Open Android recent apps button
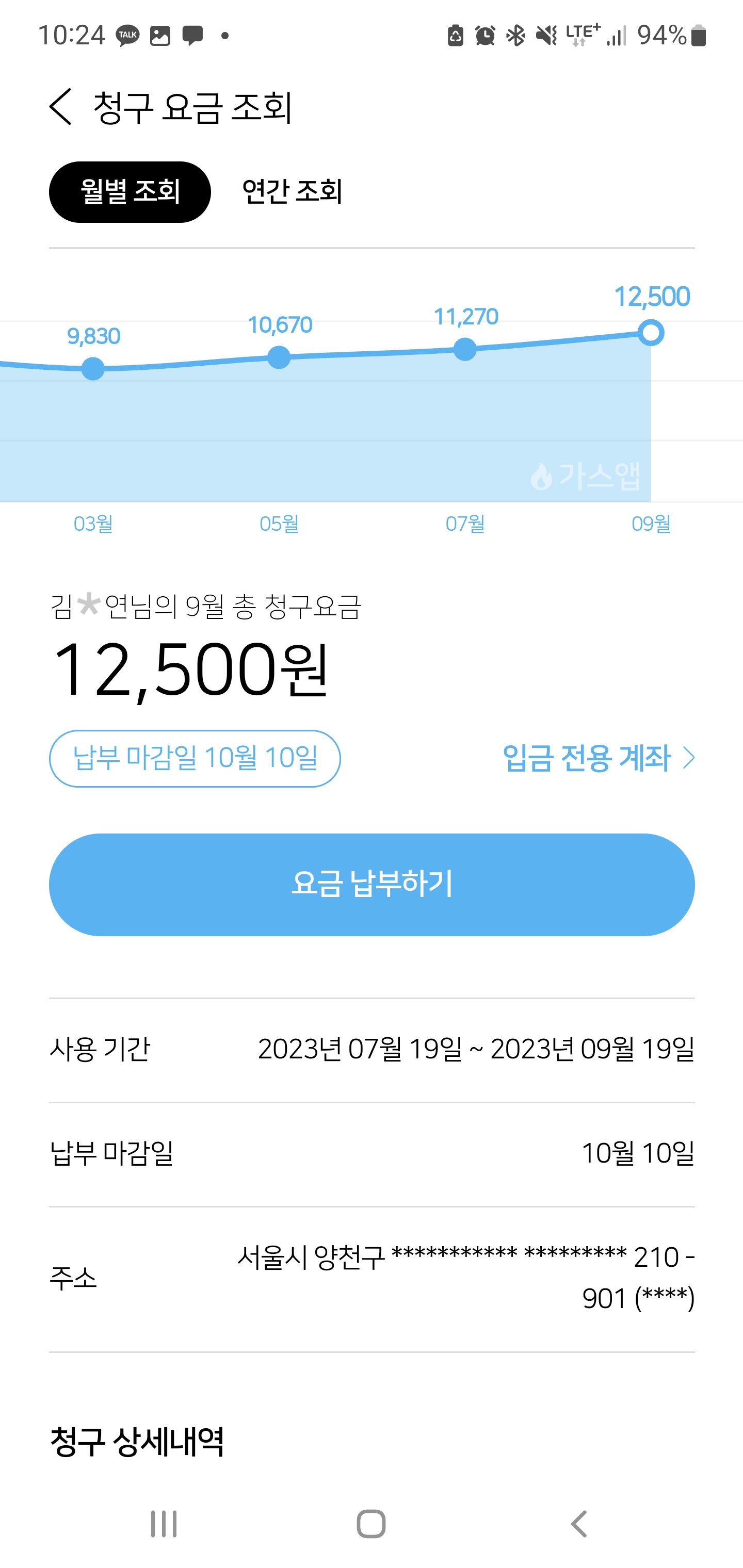Screen dimensions: 743x1568 click(164, 1524)
